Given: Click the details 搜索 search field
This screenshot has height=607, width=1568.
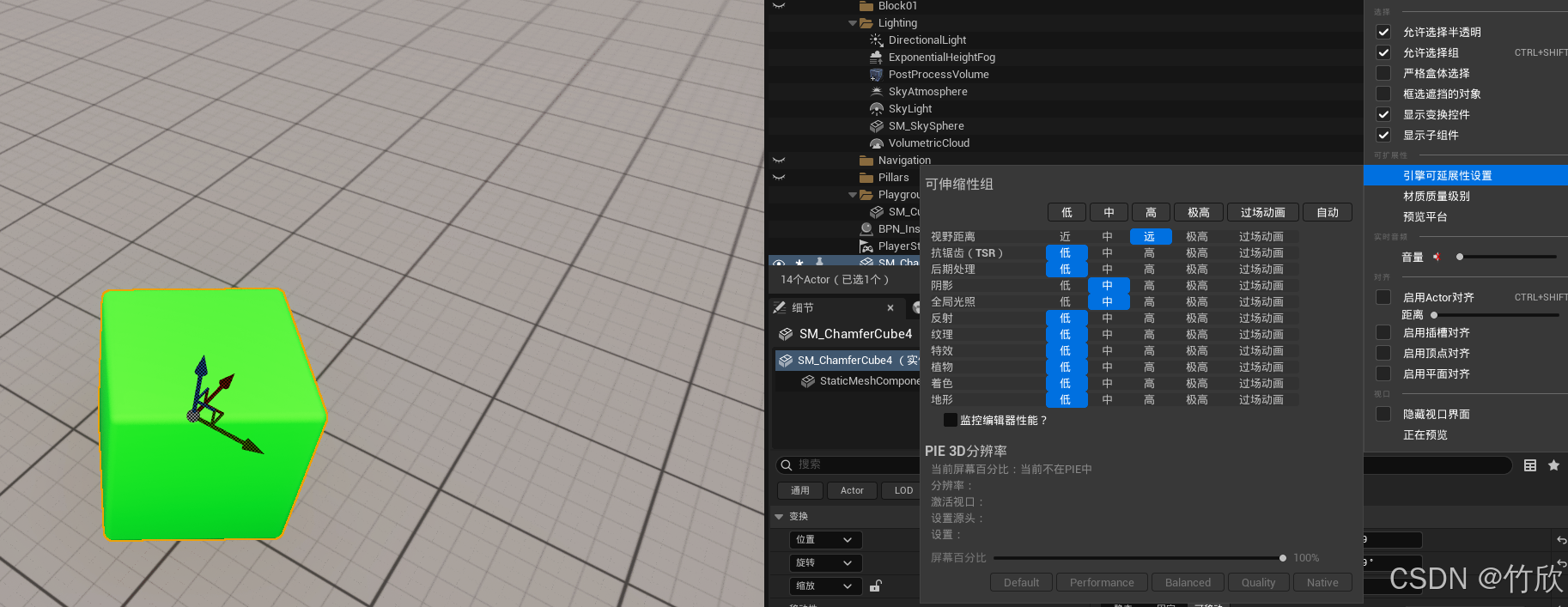Looking at the screenshot, I should pos(846,464).
